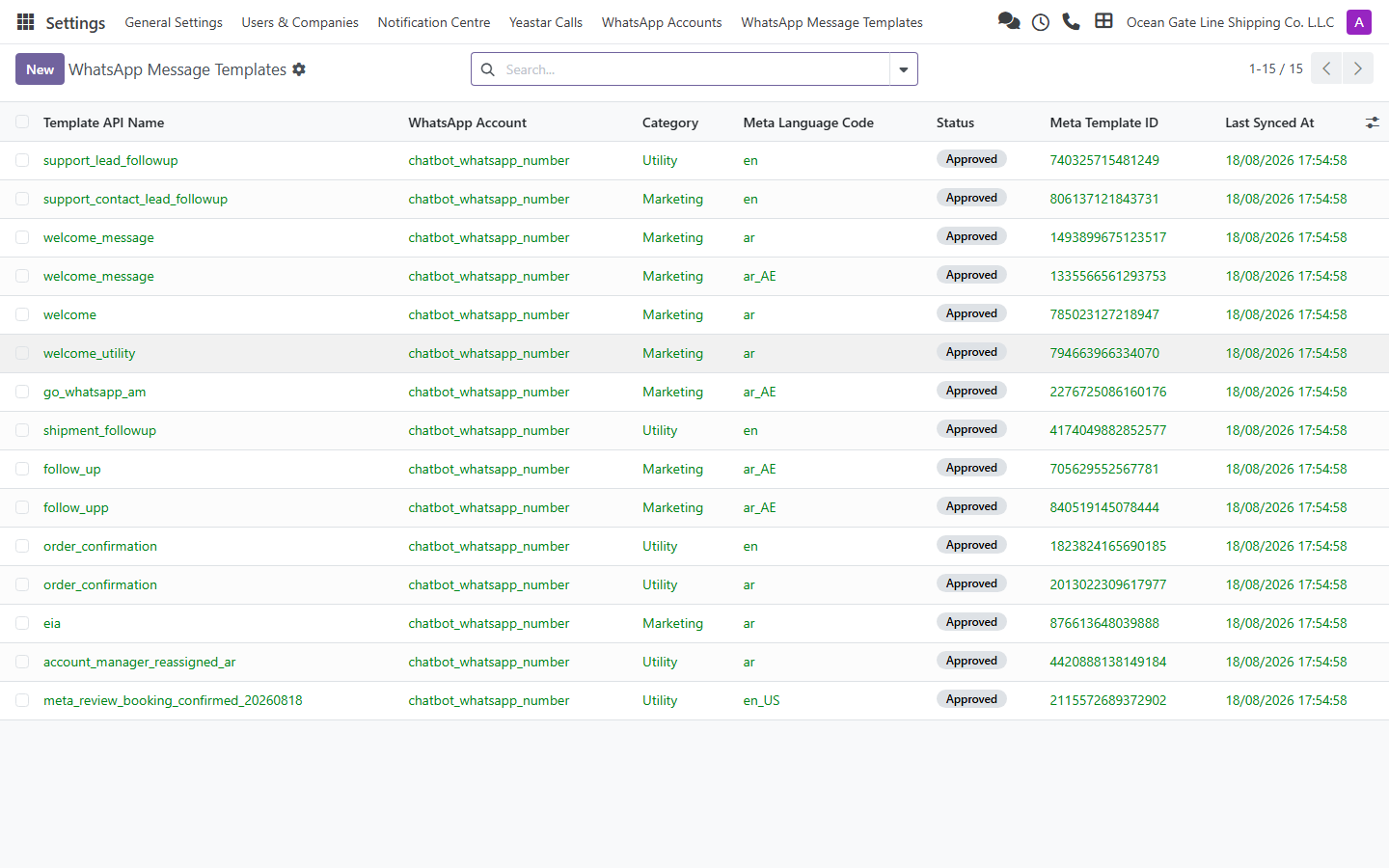Open the Notification Centre menu
1389x868 pixels.
(434, 22)
